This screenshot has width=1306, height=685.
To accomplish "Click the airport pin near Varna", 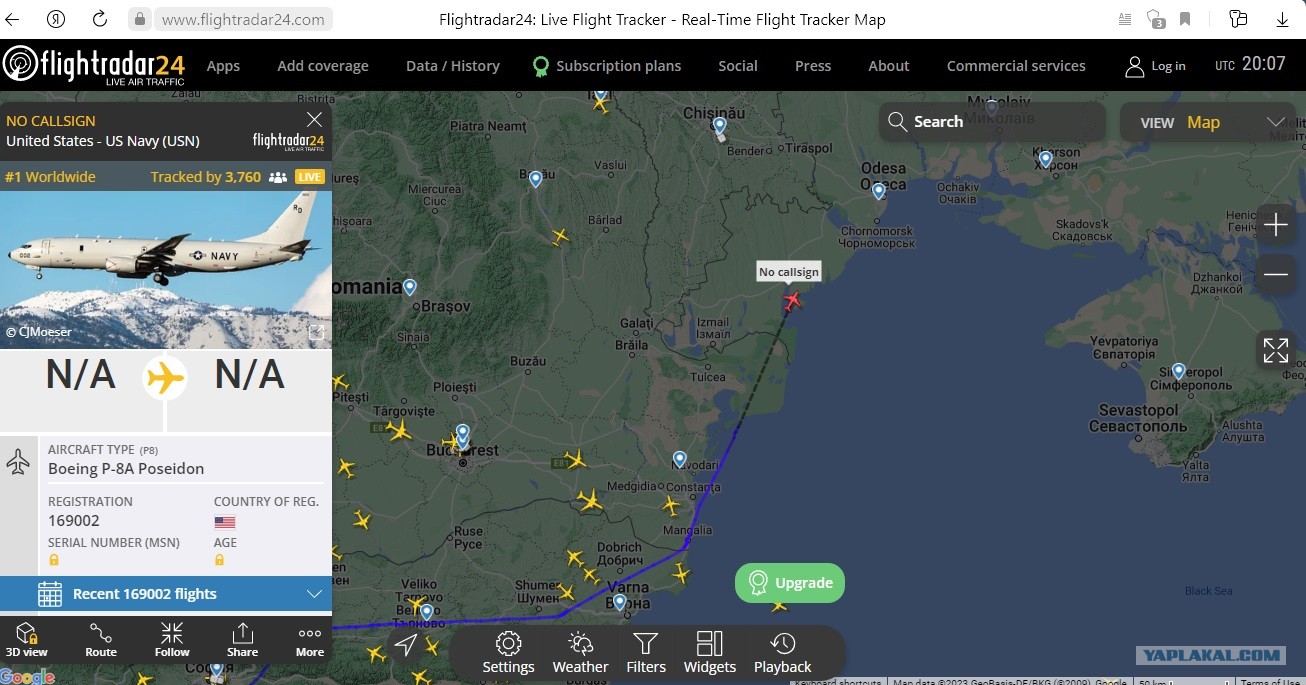I will 619,602.
